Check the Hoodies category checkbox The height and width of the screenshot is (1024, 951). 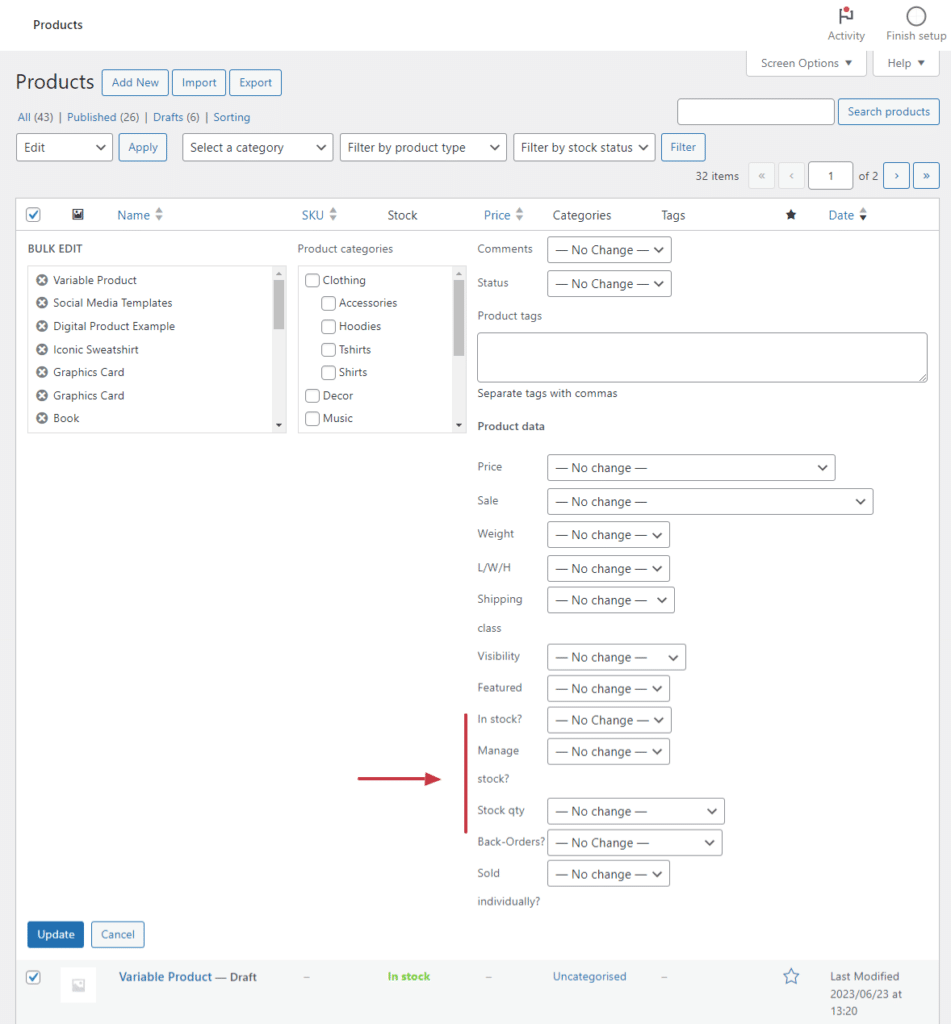click(x=328, y=326)
